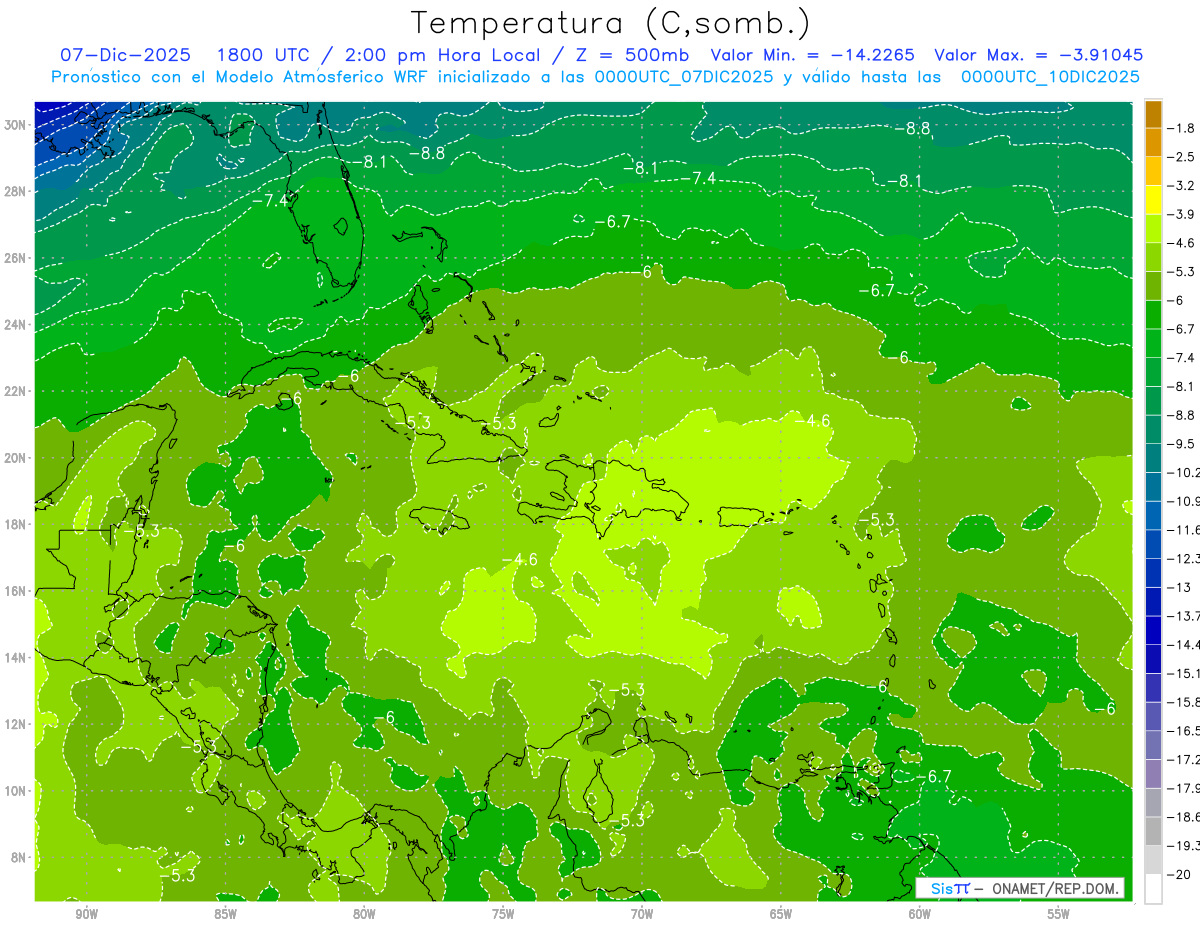Click the '-20' colorbar label

tap(1181, 875)
